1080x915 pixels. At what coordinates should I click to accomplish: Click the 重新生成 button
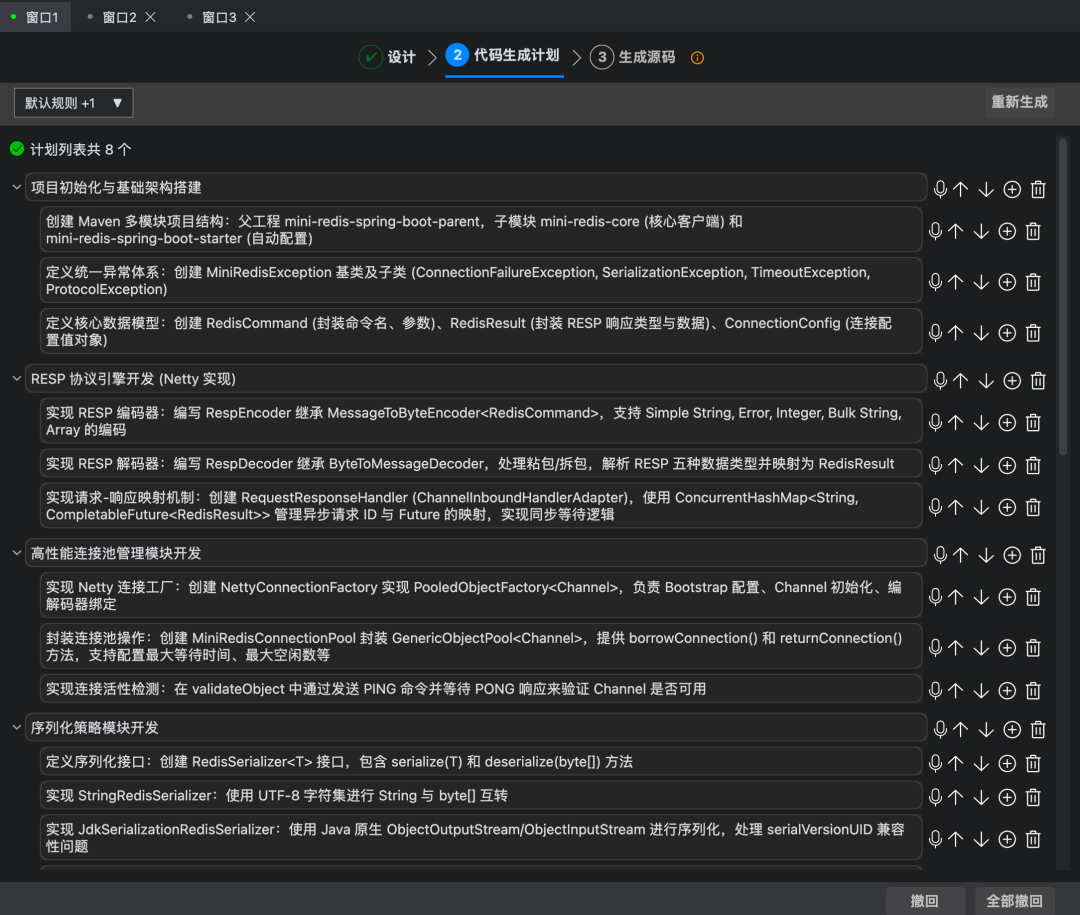1019,102
